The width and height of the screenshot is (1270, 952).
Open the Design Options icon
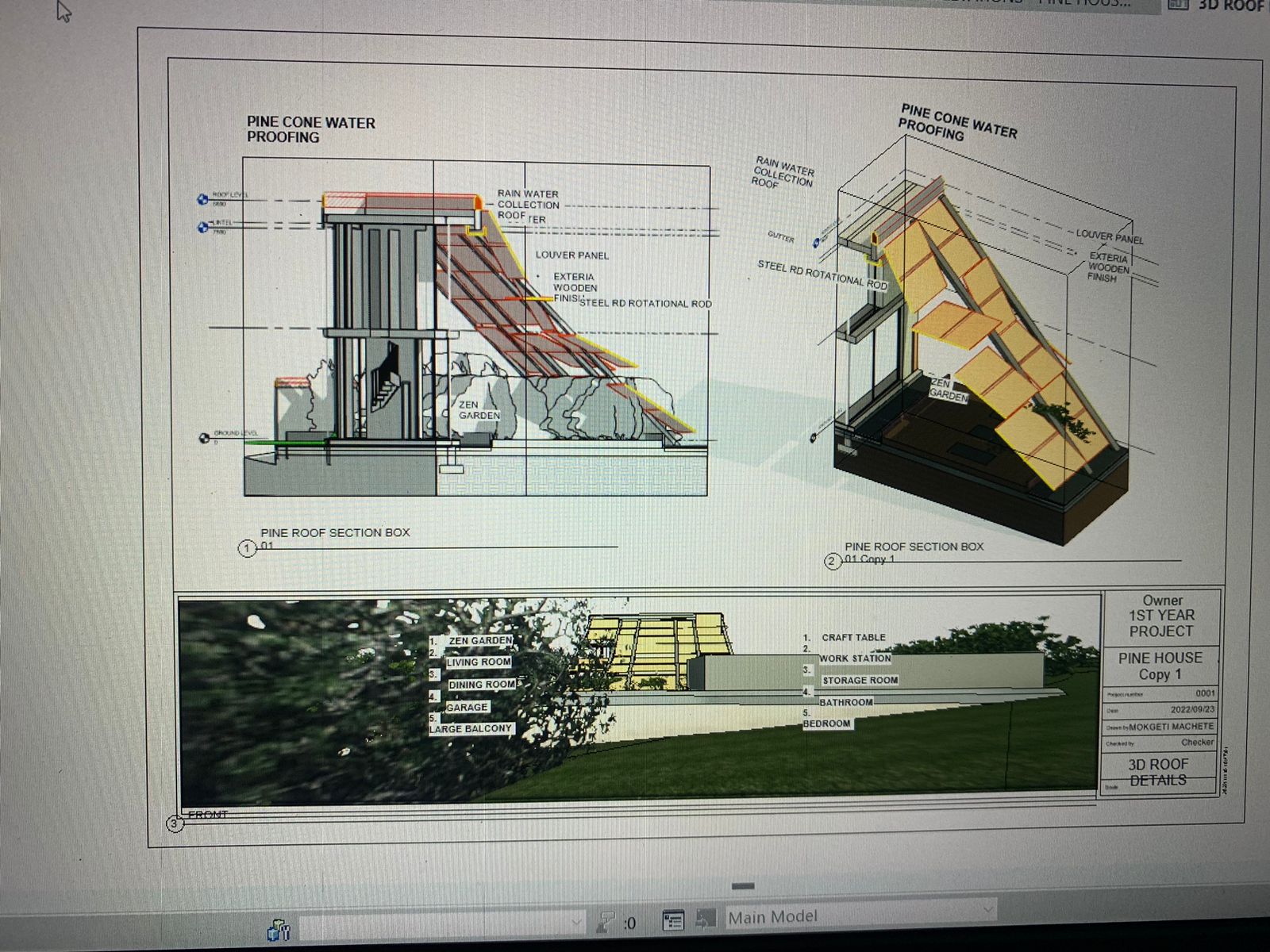point(673,920)
